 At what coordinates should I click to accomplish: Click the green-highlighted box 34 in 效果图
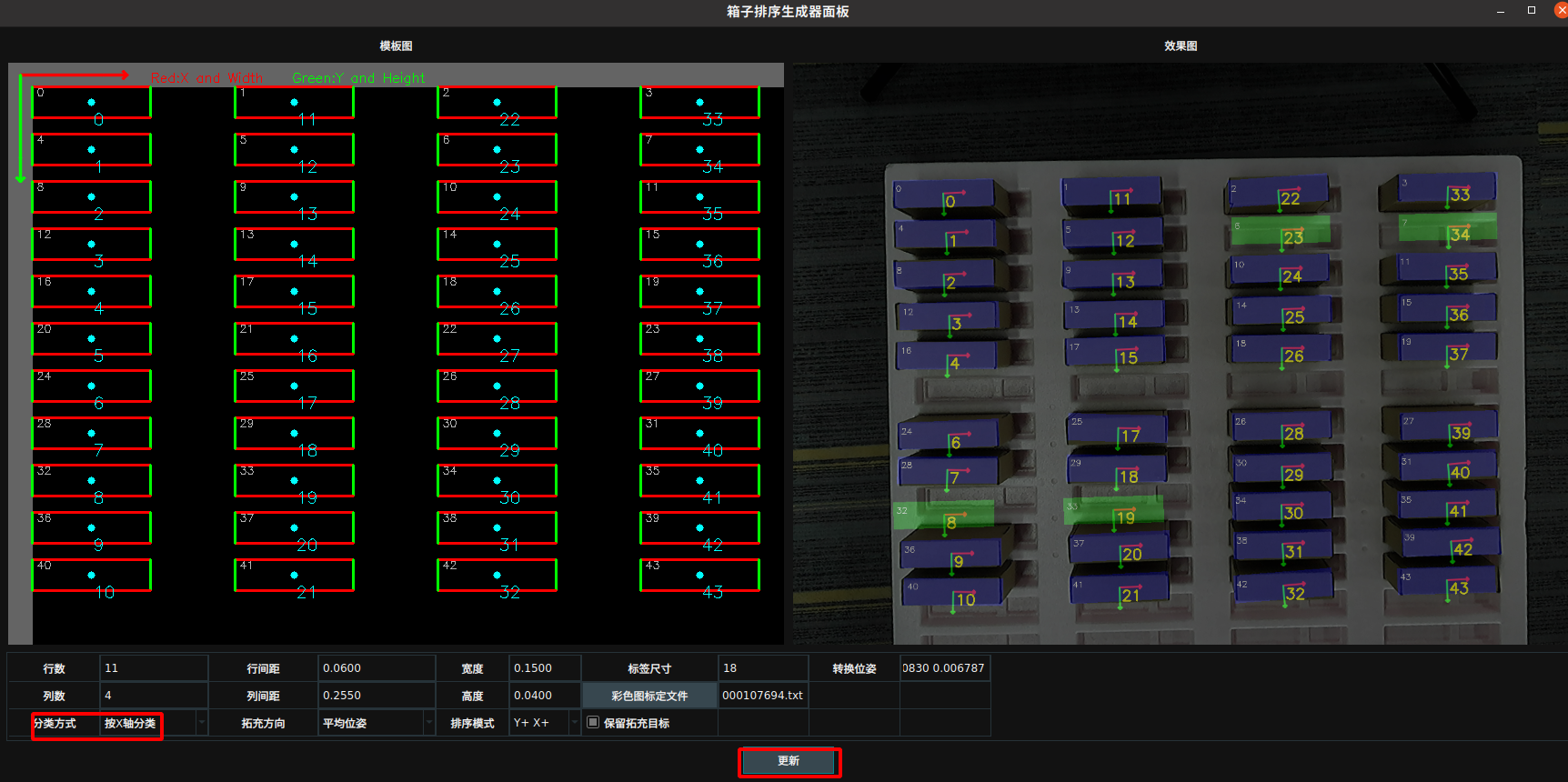[x=1447, y=227]
